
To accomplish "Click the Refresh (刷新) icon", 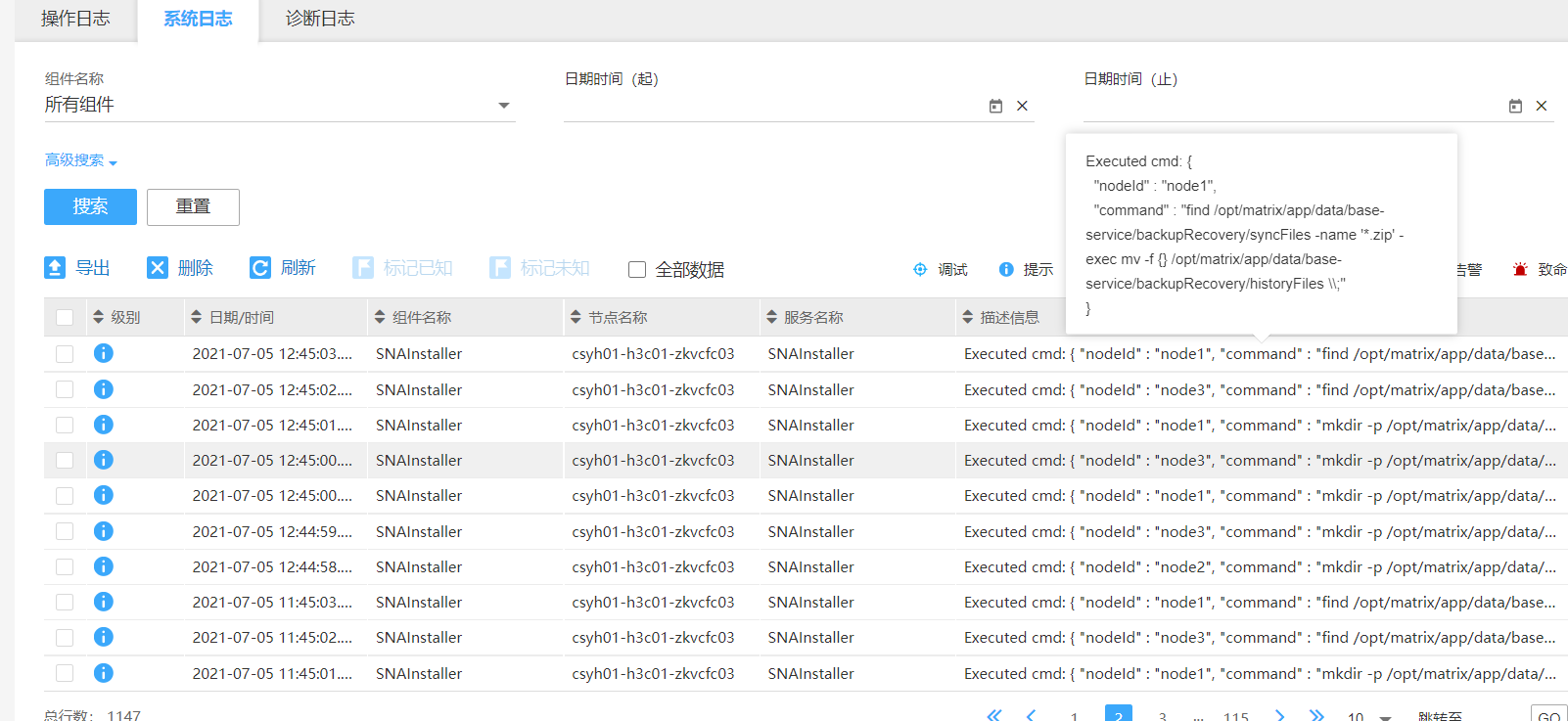I will click(x=260, y=268).
